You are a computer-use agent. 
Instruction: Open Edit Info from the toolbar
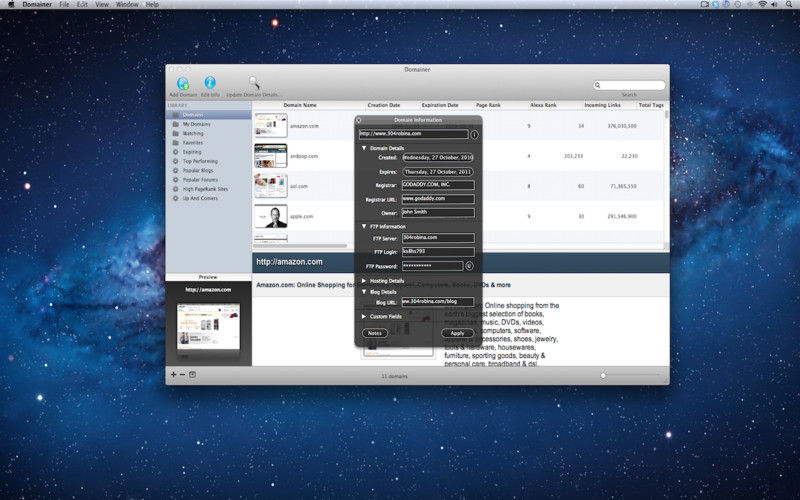210,83
